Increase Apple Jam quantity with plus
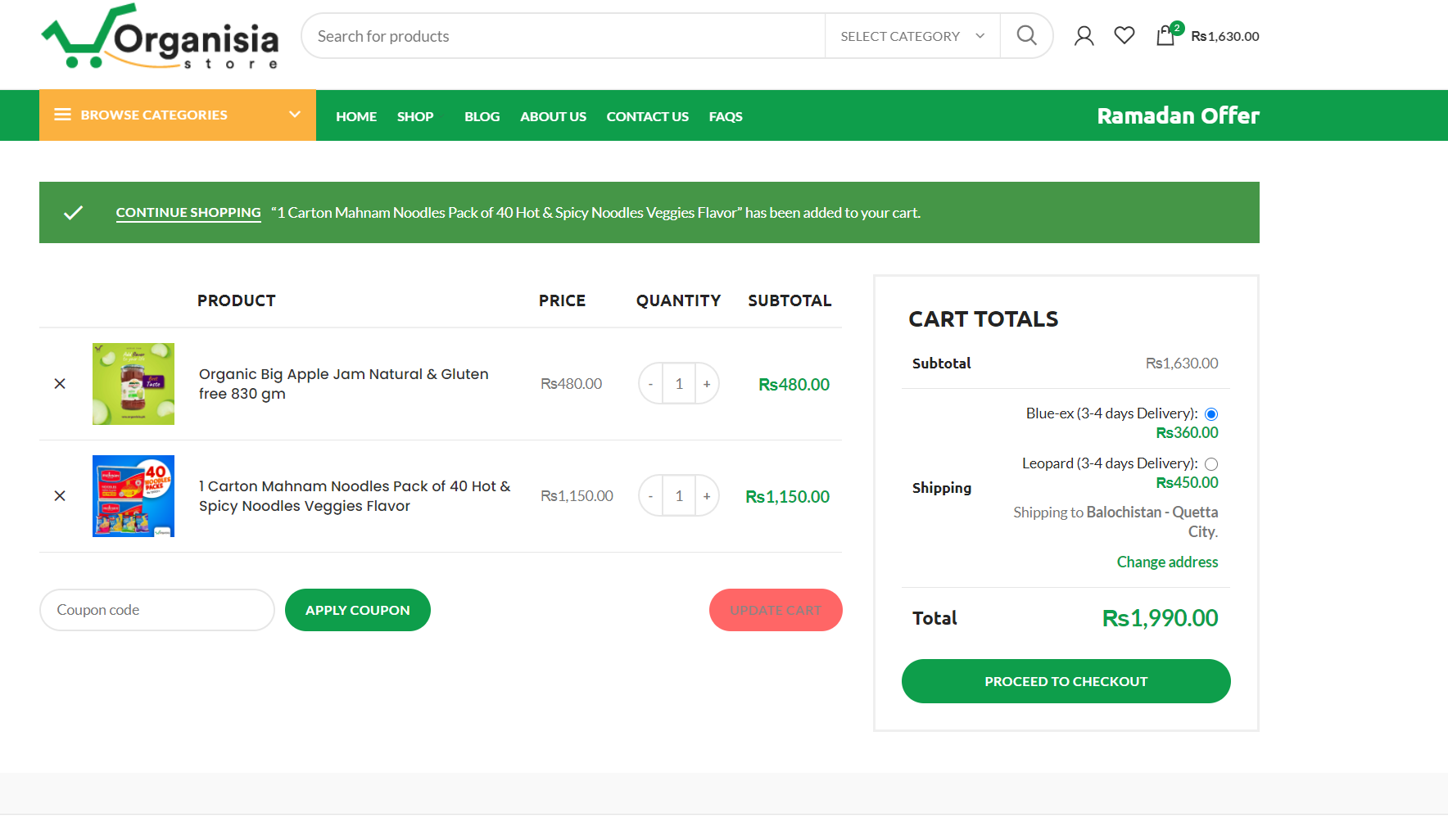 pyautogui.click(x=707, y=384)
